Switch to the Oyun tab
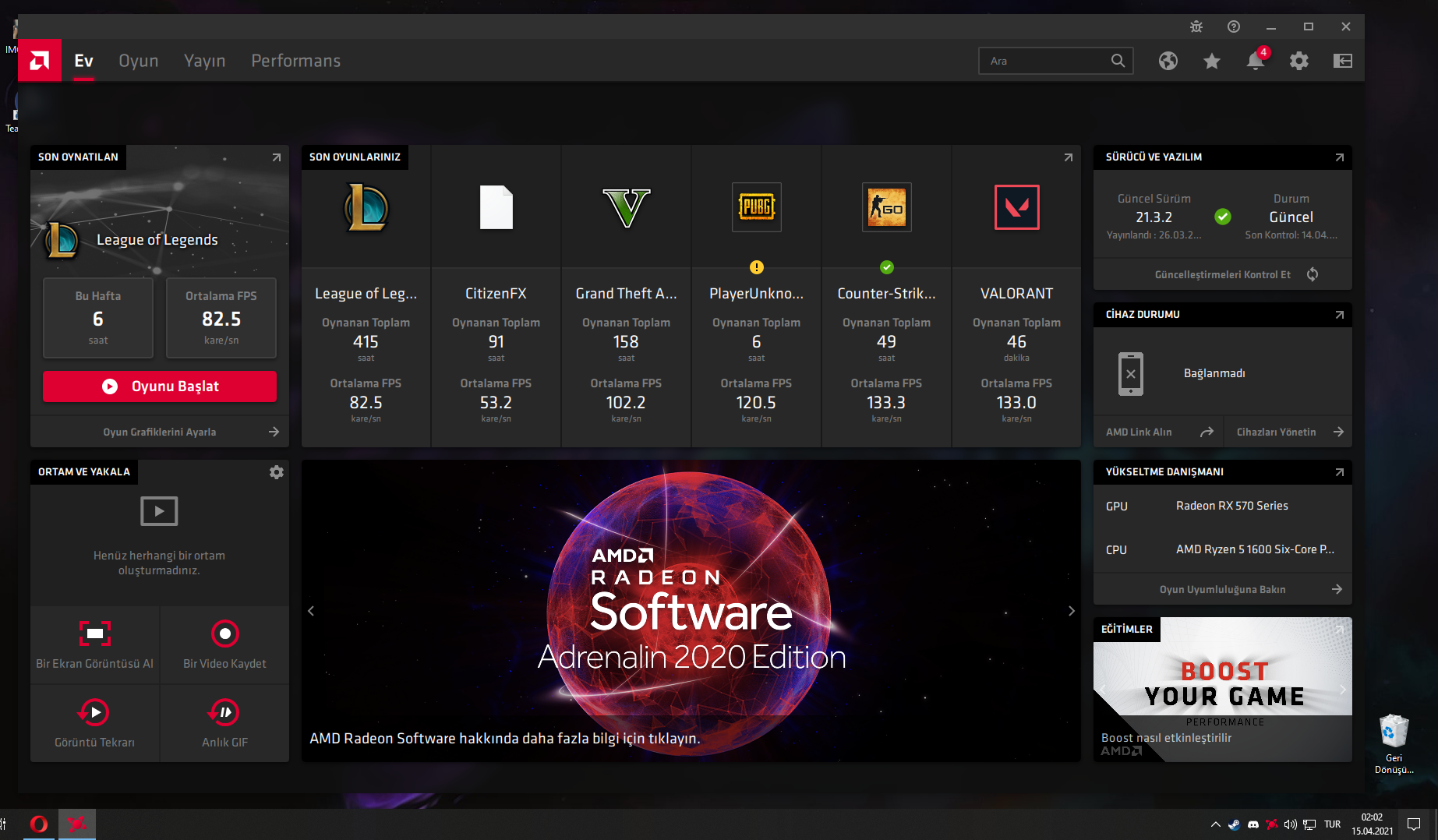The height and width of the screenshot is (840, 1438). click(x=139, y=61)
